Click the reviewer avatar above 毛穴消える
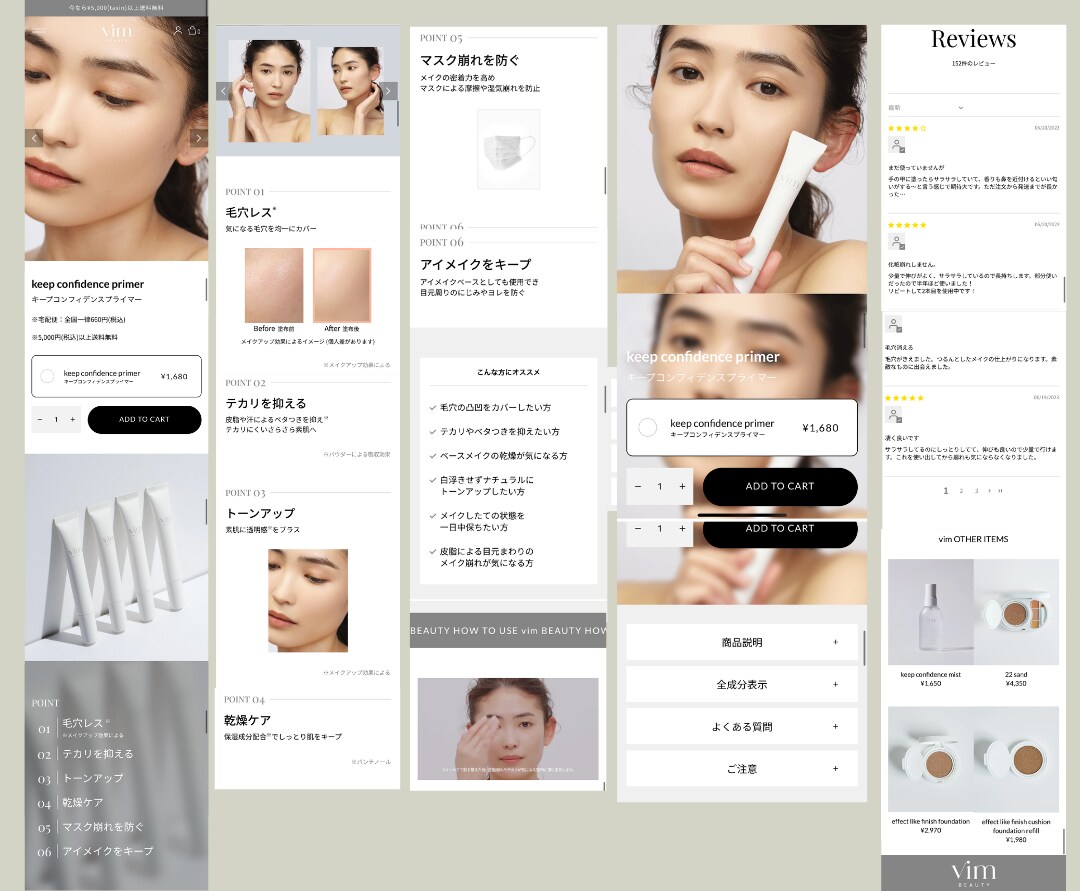 point(893,324)
